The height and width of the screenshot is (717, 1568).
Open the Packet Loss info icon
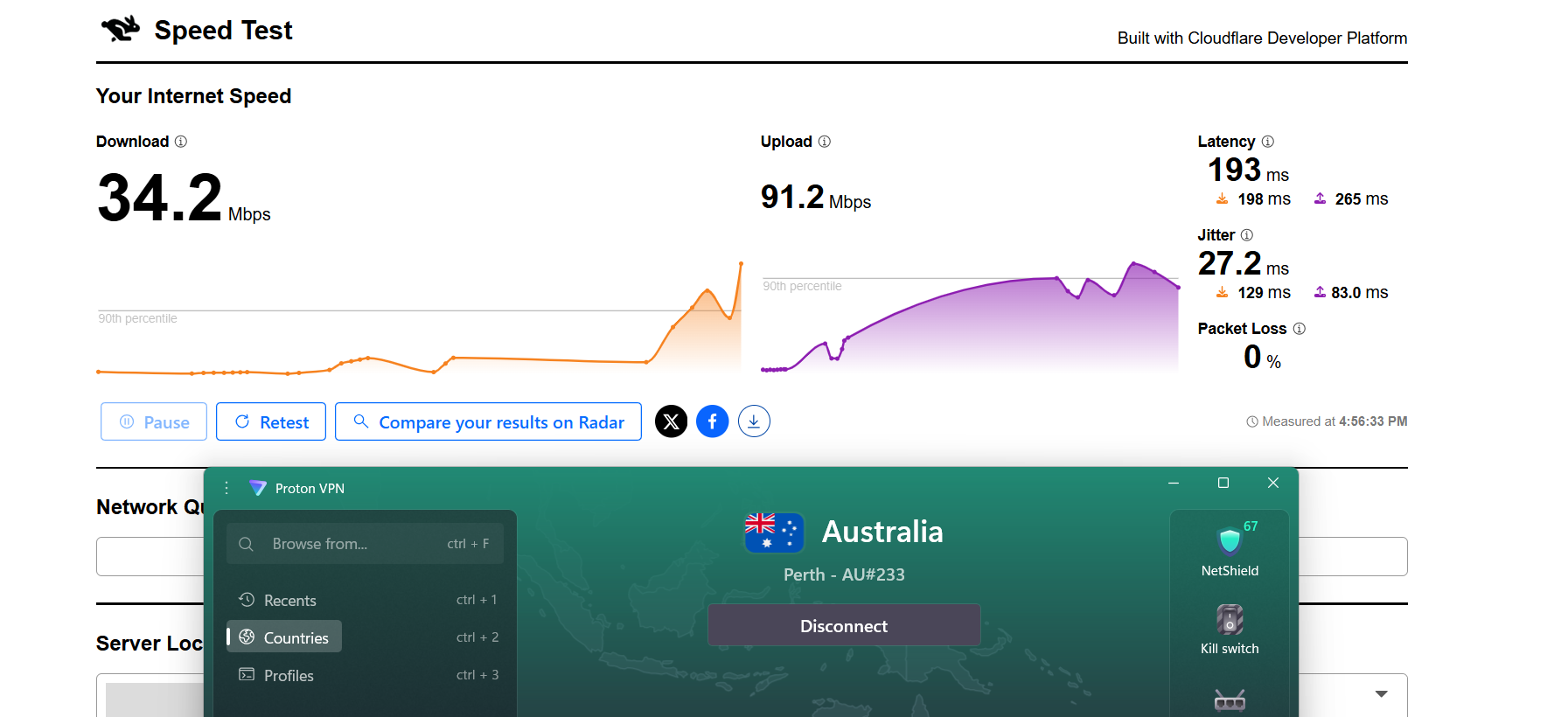[x=1300, y=329]
